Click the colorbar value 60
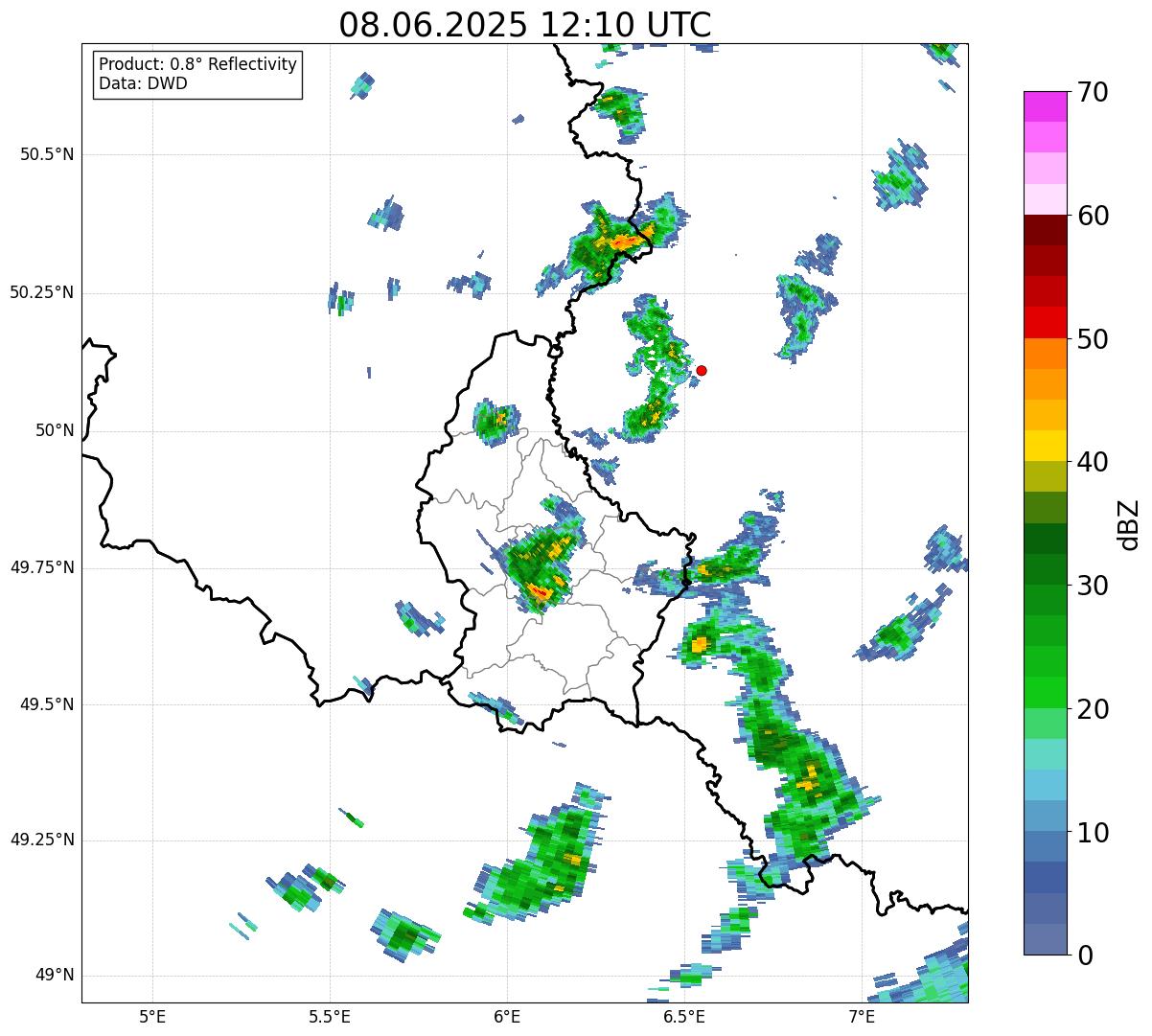1152x1036 pixels. coord(1093,216)
